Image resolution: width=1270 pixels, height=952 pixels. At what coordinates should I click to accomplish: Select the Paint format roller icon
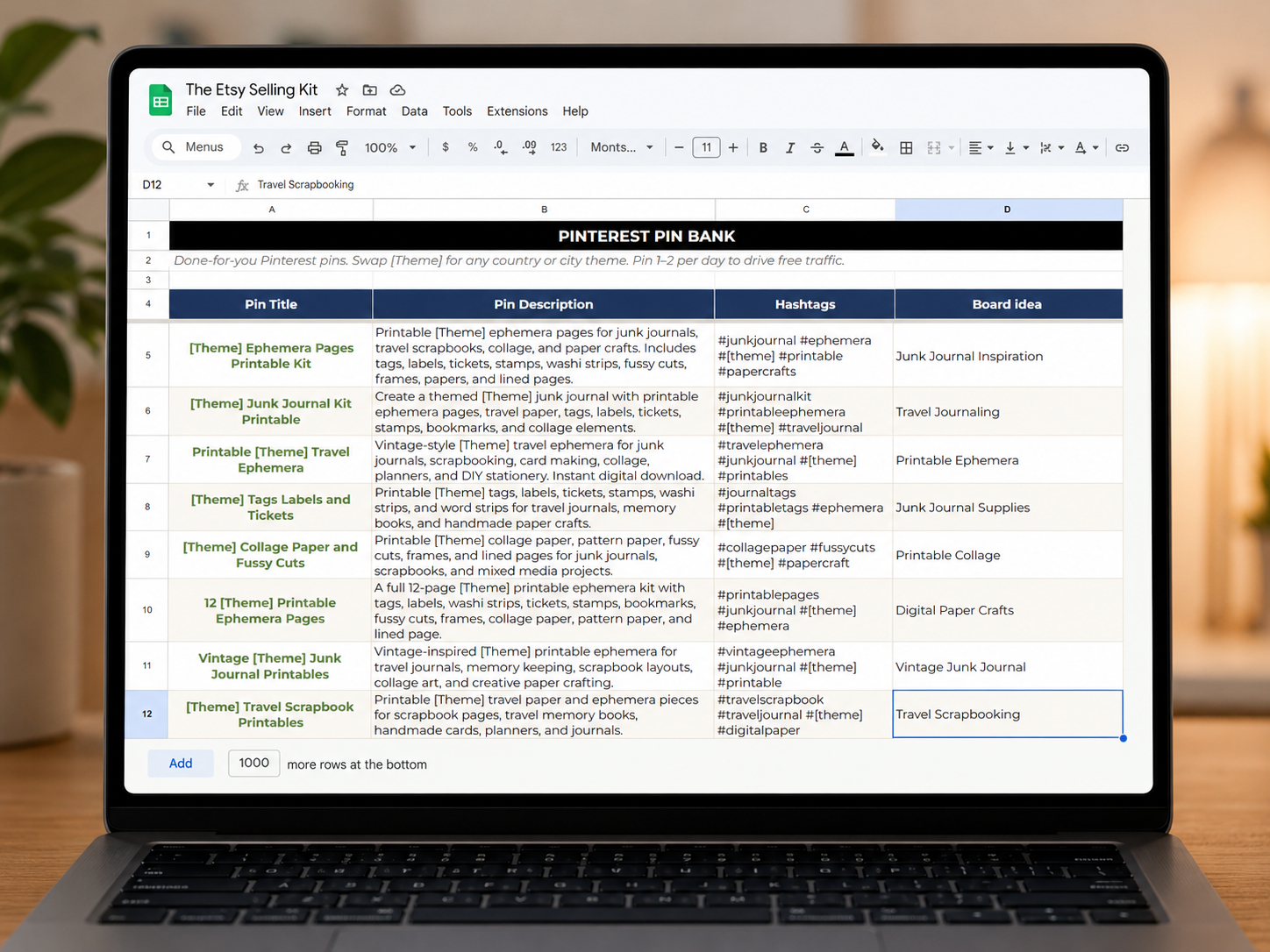[342, 148]
